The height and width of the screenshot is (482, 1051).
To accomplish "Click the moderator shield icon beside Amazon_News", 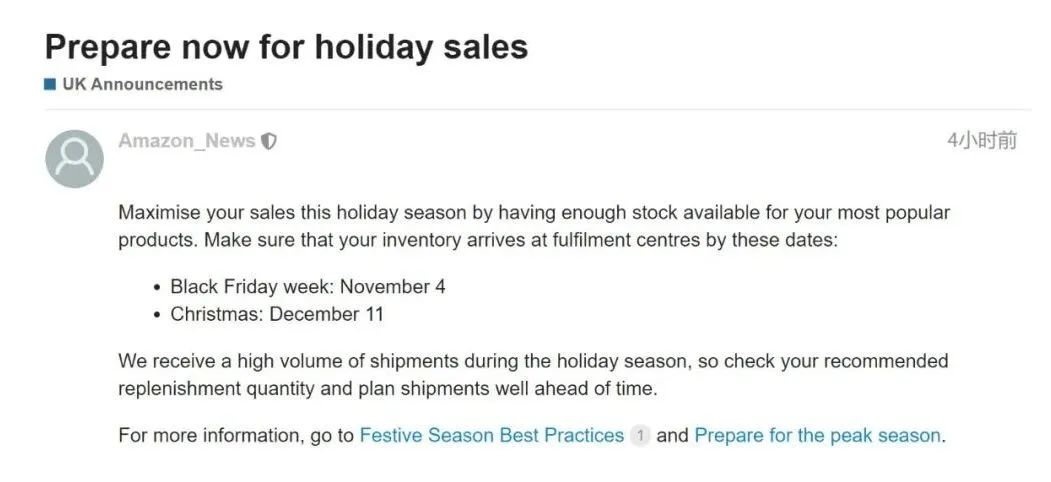I will [268, 142].
